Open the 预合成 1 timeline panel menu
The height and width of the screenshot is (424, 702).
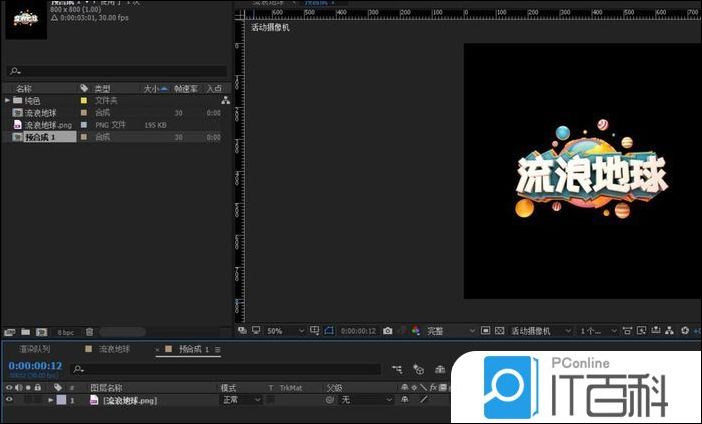click(x=218, y=349)
